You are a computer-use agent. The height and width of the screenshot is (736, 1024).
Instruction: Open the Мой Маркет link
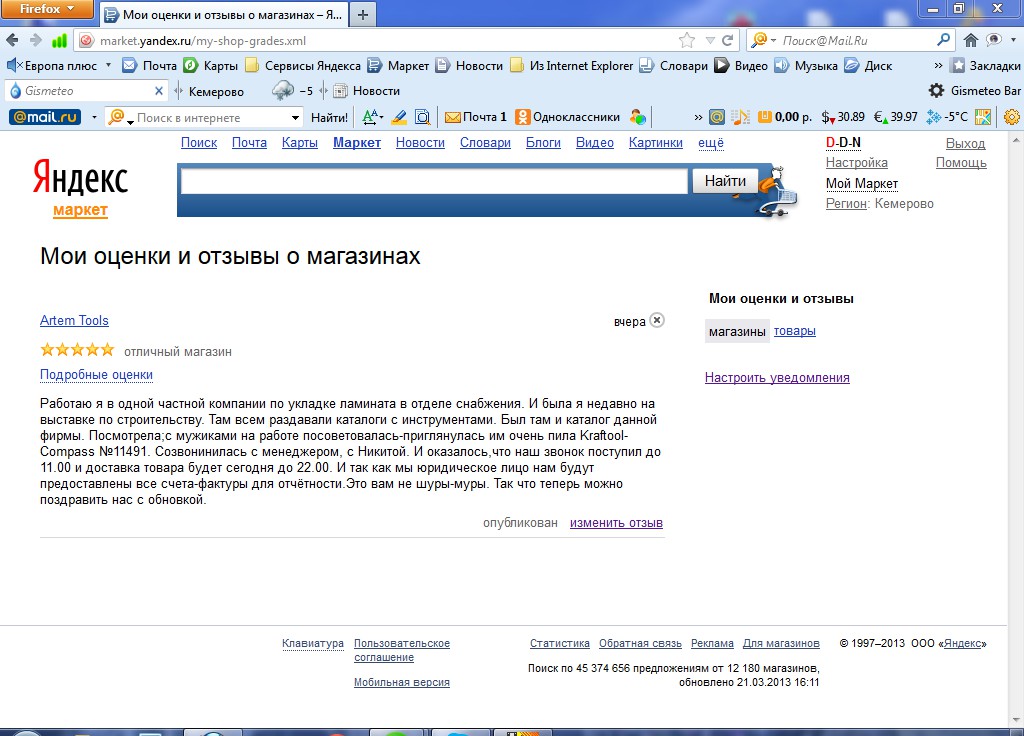tap(862, 184)
